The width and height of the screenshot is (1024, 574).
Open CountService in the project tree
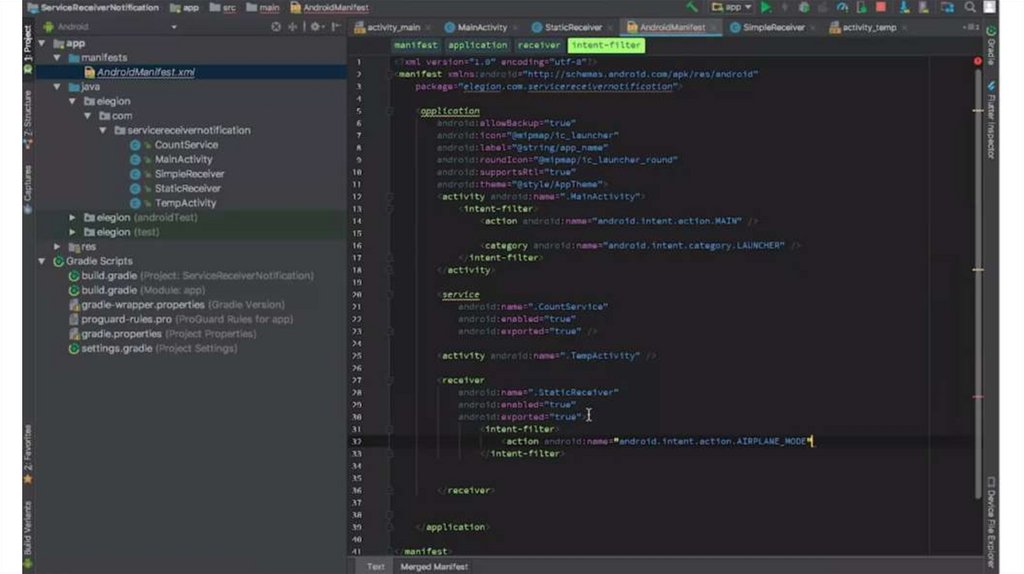[186, 145]
